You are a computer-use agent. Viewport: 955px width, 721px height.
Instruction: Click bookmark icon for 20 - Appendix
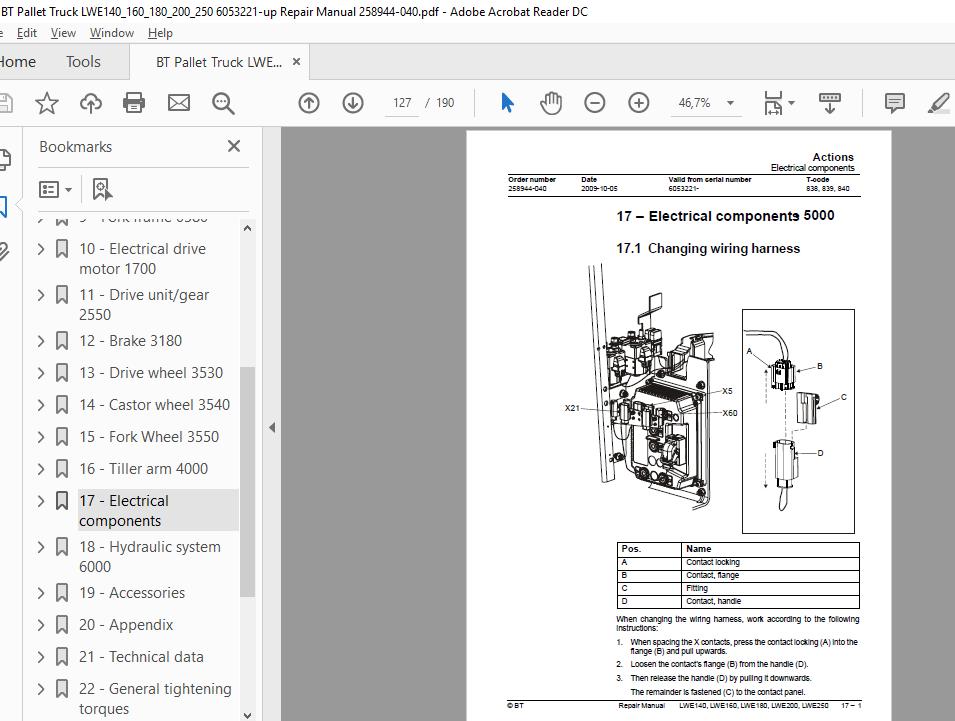(x=62, y=625)
